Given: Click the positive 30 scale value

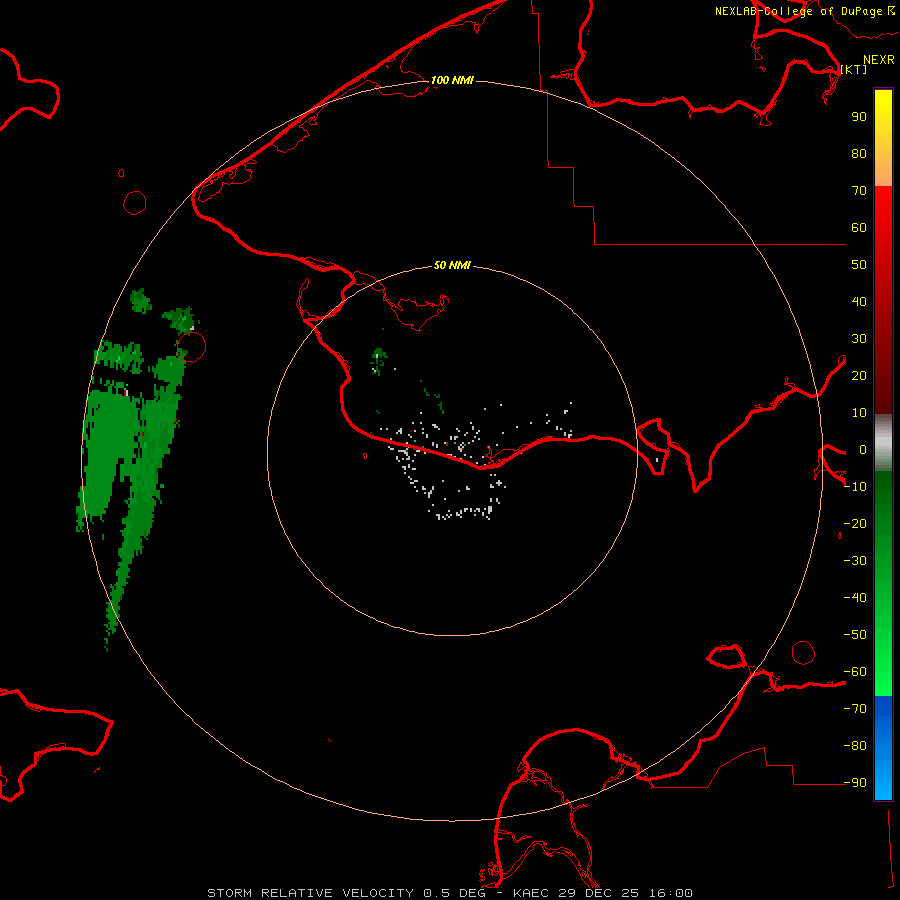Looking at the screenshot, I should coord(859,339).
